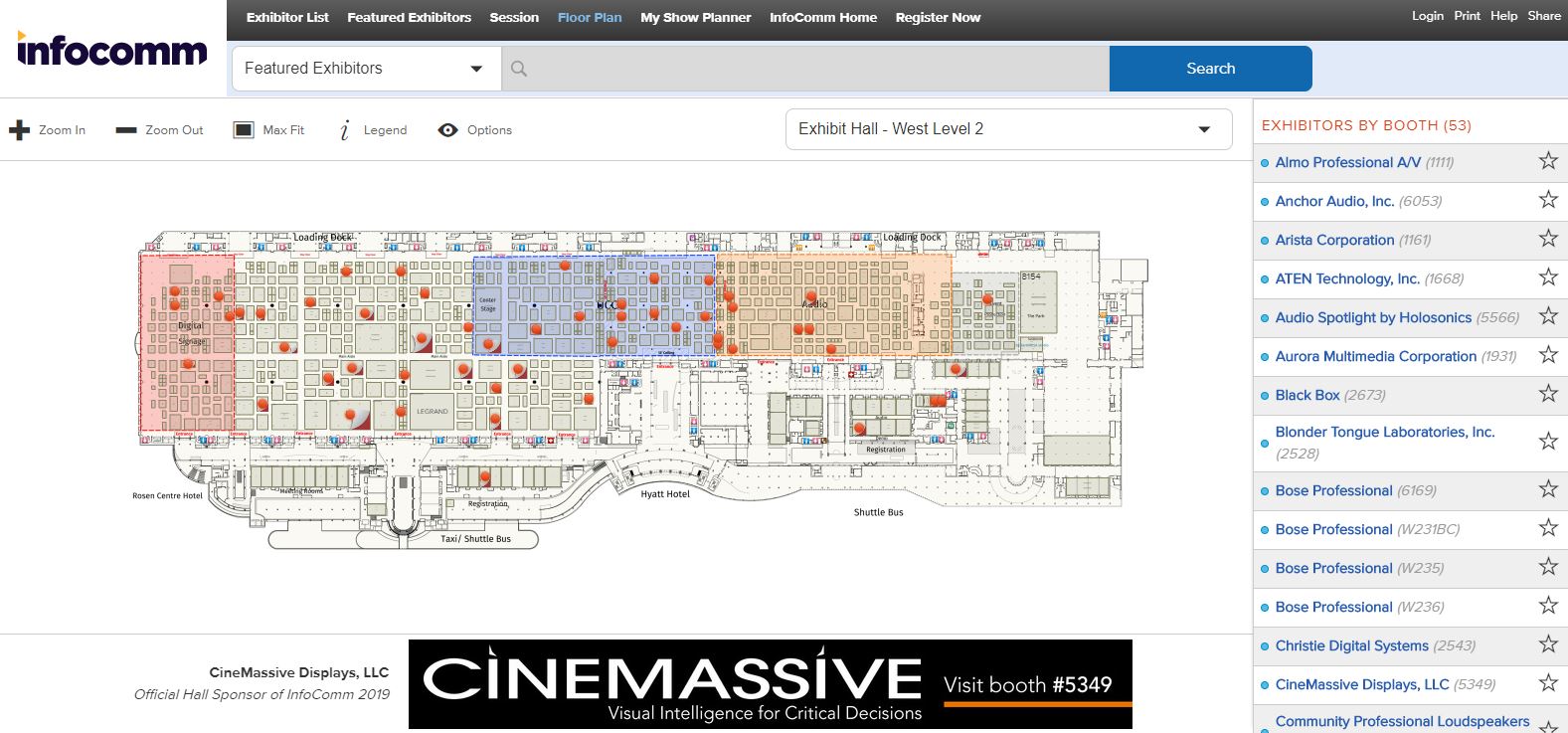Click the Zoom In plus icon
Image resolution: width=1568 pixels, height=733 pixels.
[x=19, y=130]
